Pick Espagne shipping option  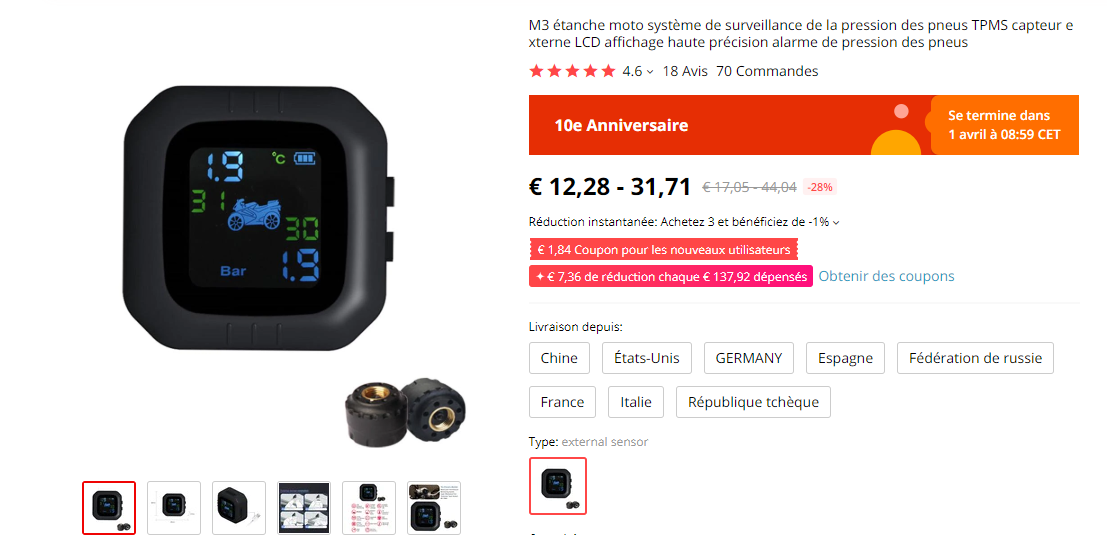(x=845, y=358)
